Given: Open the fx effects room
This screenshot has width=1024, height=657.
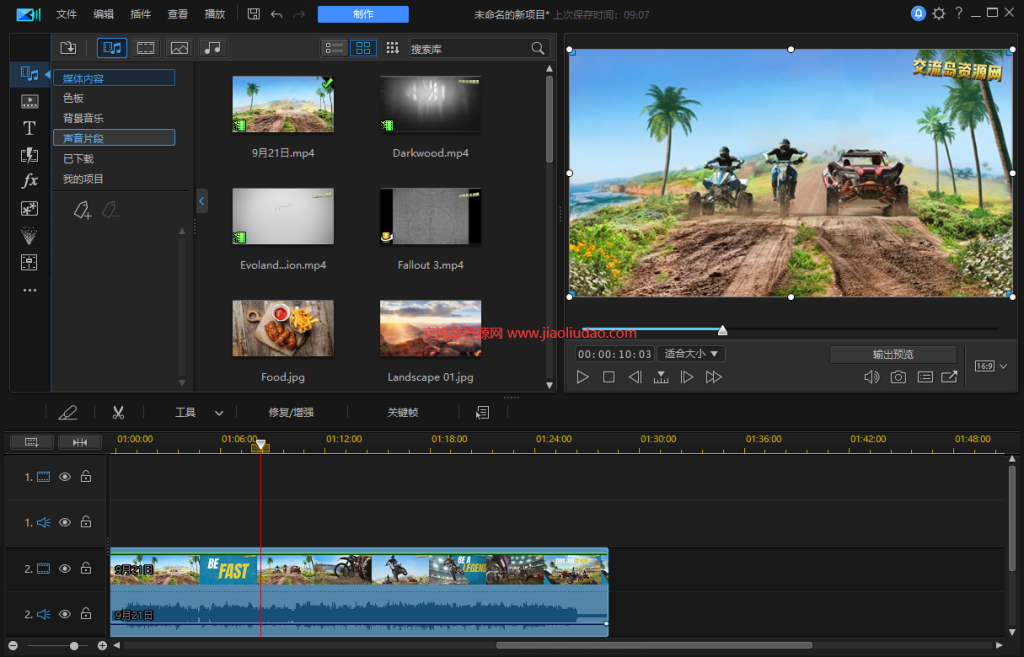Looking at the screenshot, I should [x=29, y=181].
